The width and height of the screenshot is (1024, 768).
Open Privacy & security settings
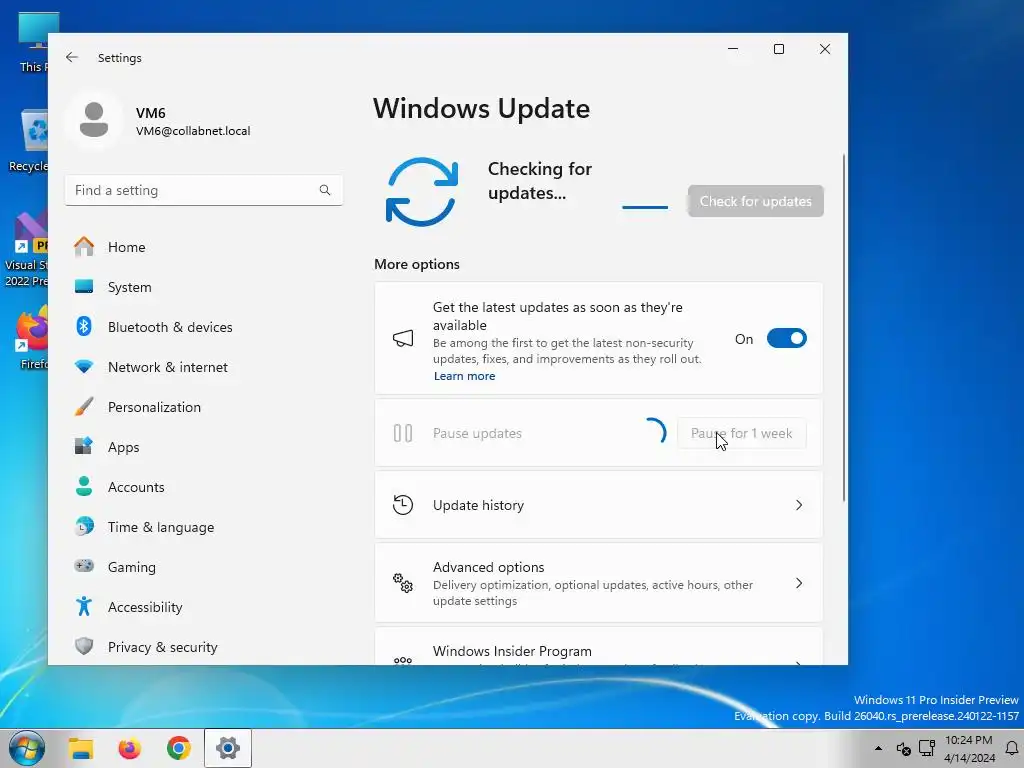click(x=204, y=647)
